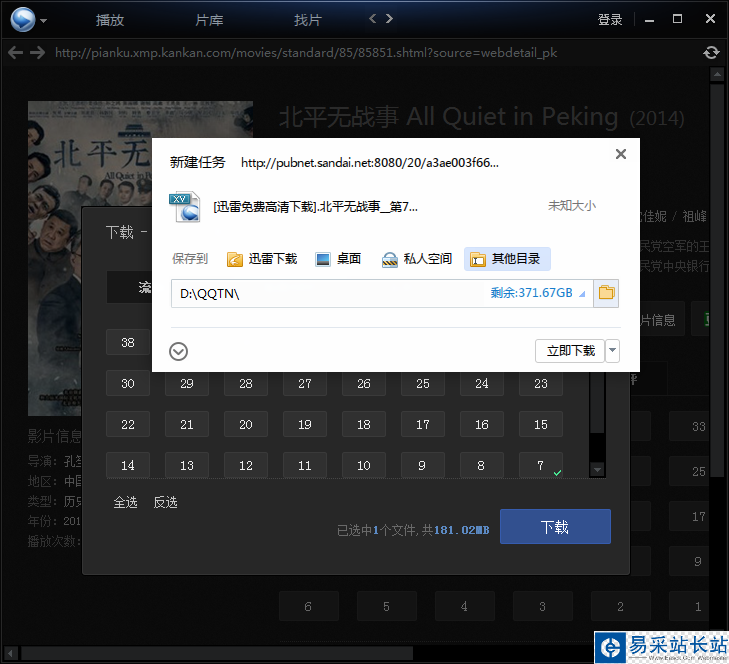Go to the next tab with the right chevron
The height and width of the screenshot is (664, 729).
[x=389, y=19]
